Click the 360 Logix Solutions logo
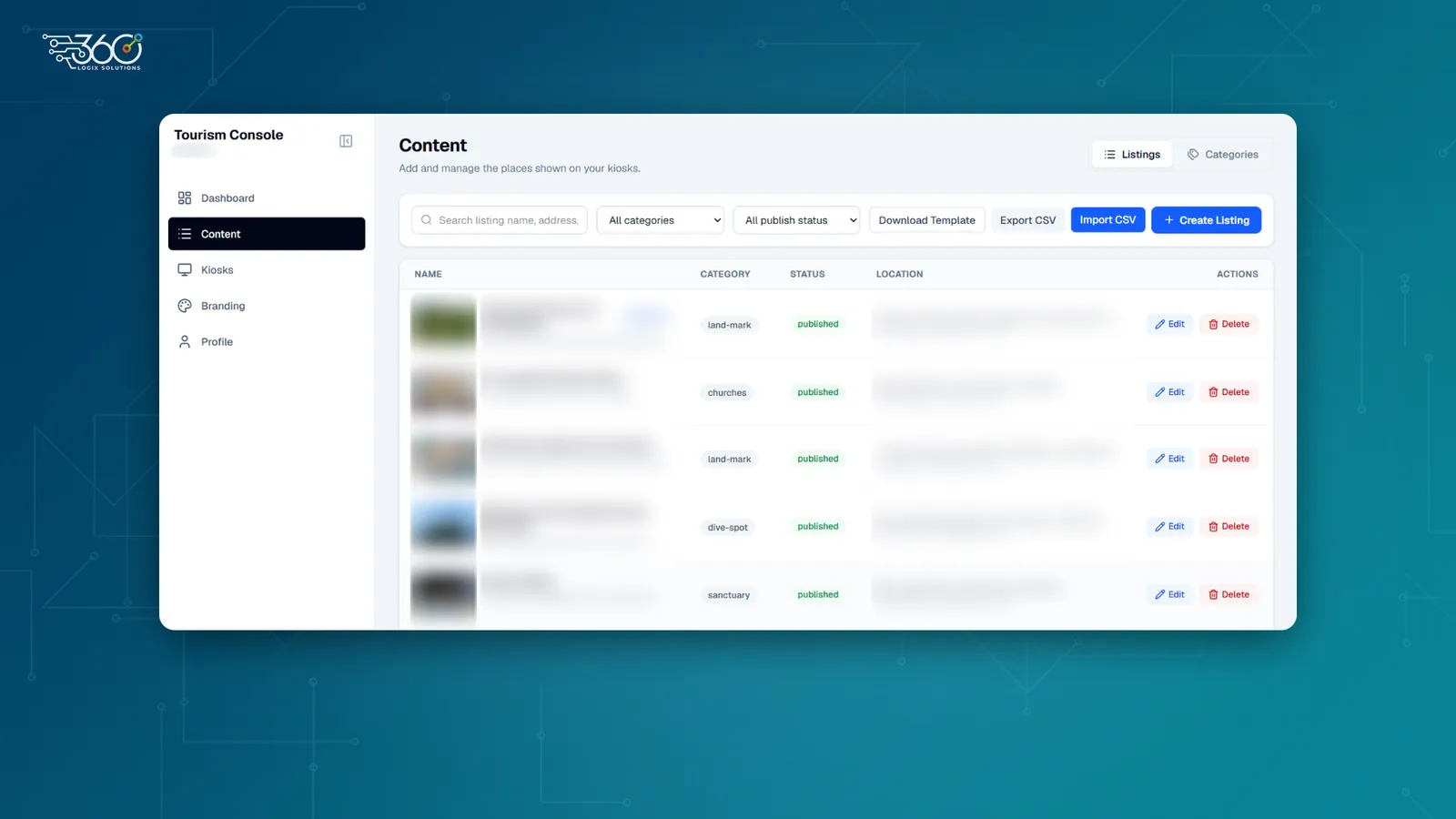This screenshot has height=819, width=1456. coord(93,52)
